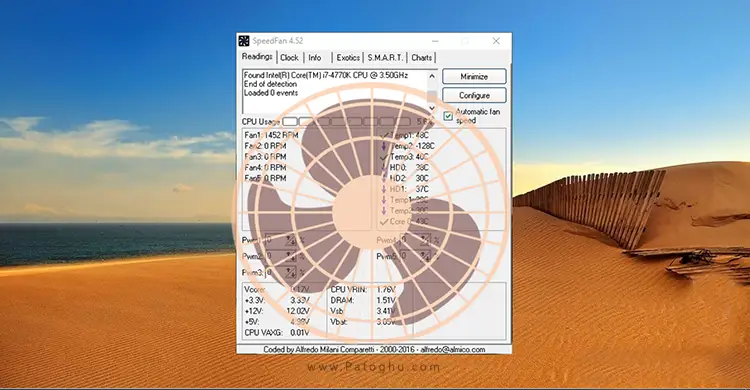Click the checkmark icon beside Temp1: 48C
Viewport: 750px width, 390px height.
384,135
